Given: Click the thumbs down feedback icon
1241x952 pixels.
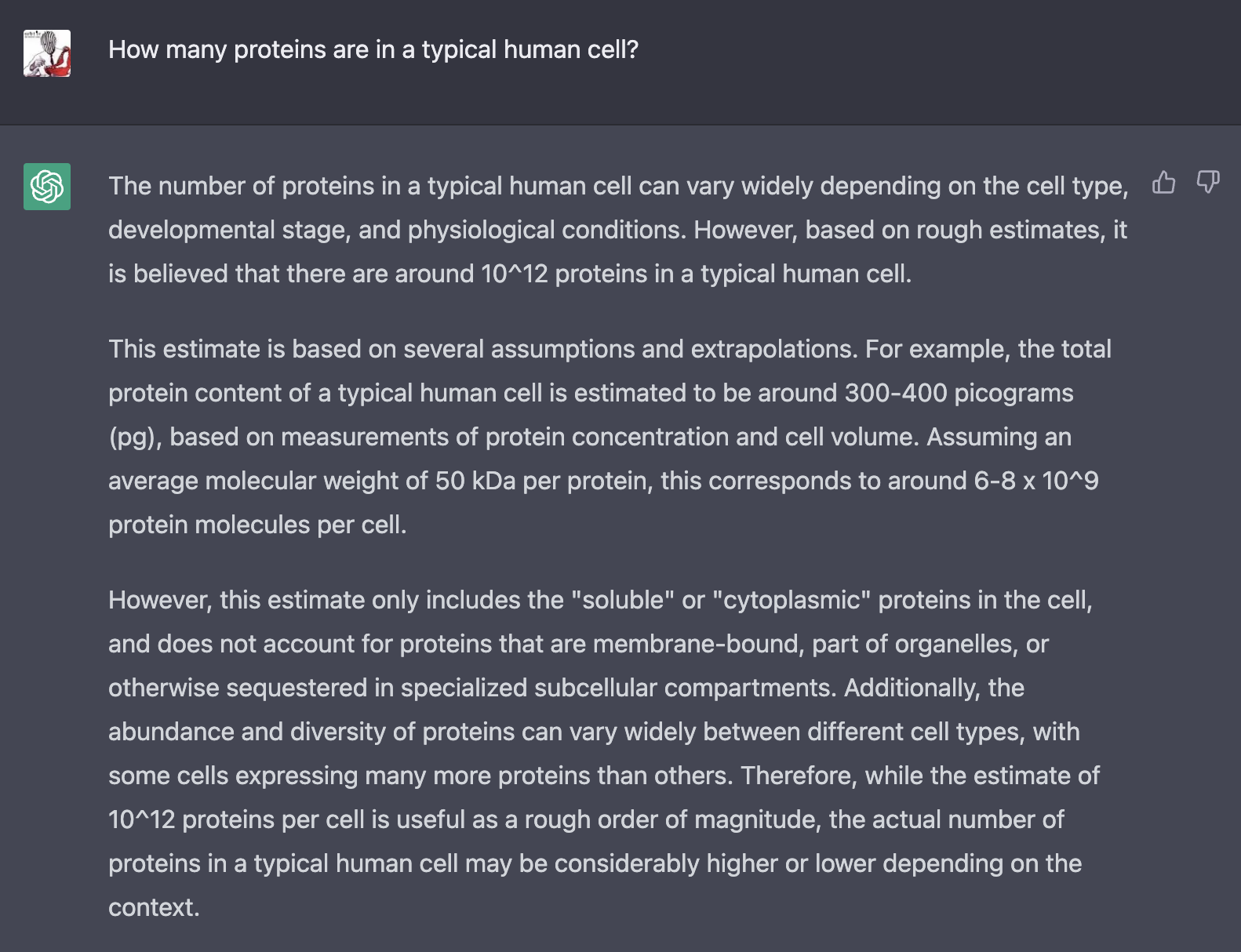Looking at the screenshot, I should (1207, 183).
